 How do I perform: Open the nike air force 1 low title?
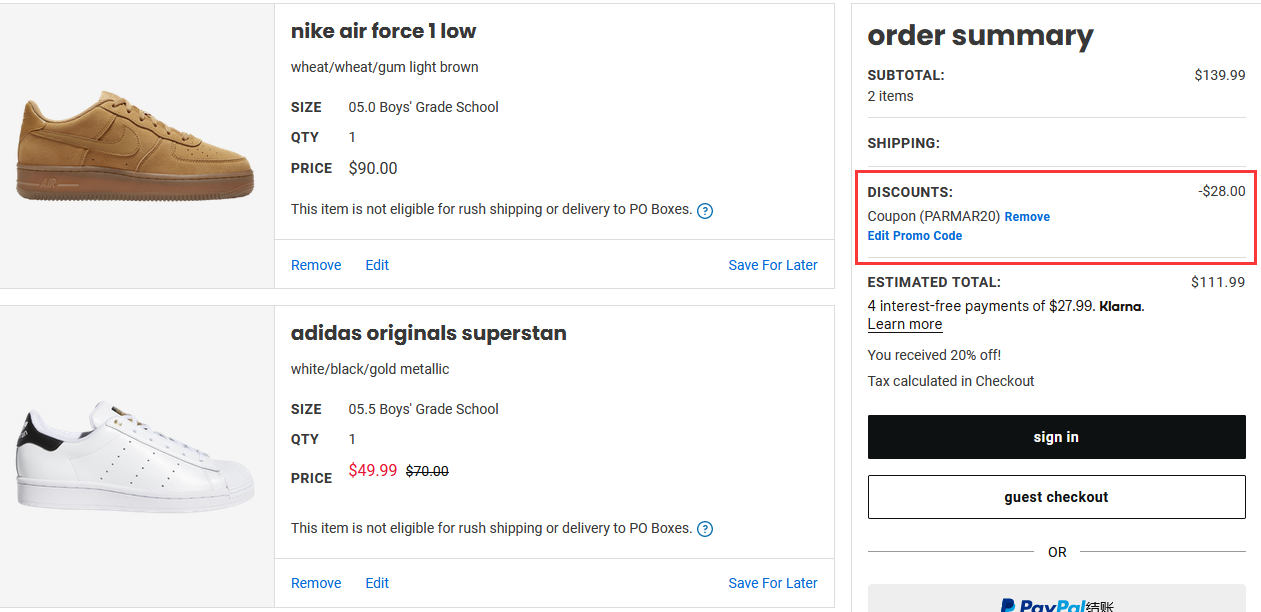pos(383,31)
